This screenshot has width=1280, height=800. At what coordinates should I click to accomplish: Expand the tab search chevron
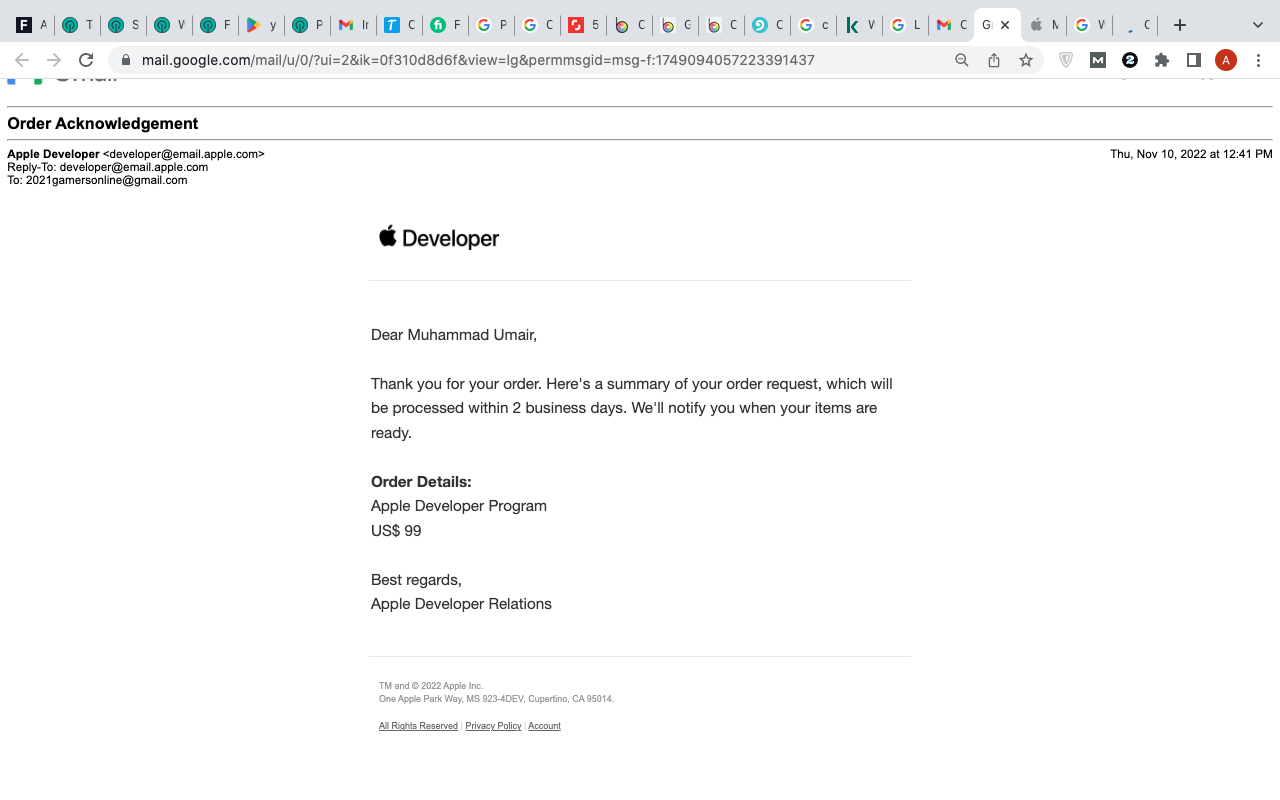(x=1258, y=25)
